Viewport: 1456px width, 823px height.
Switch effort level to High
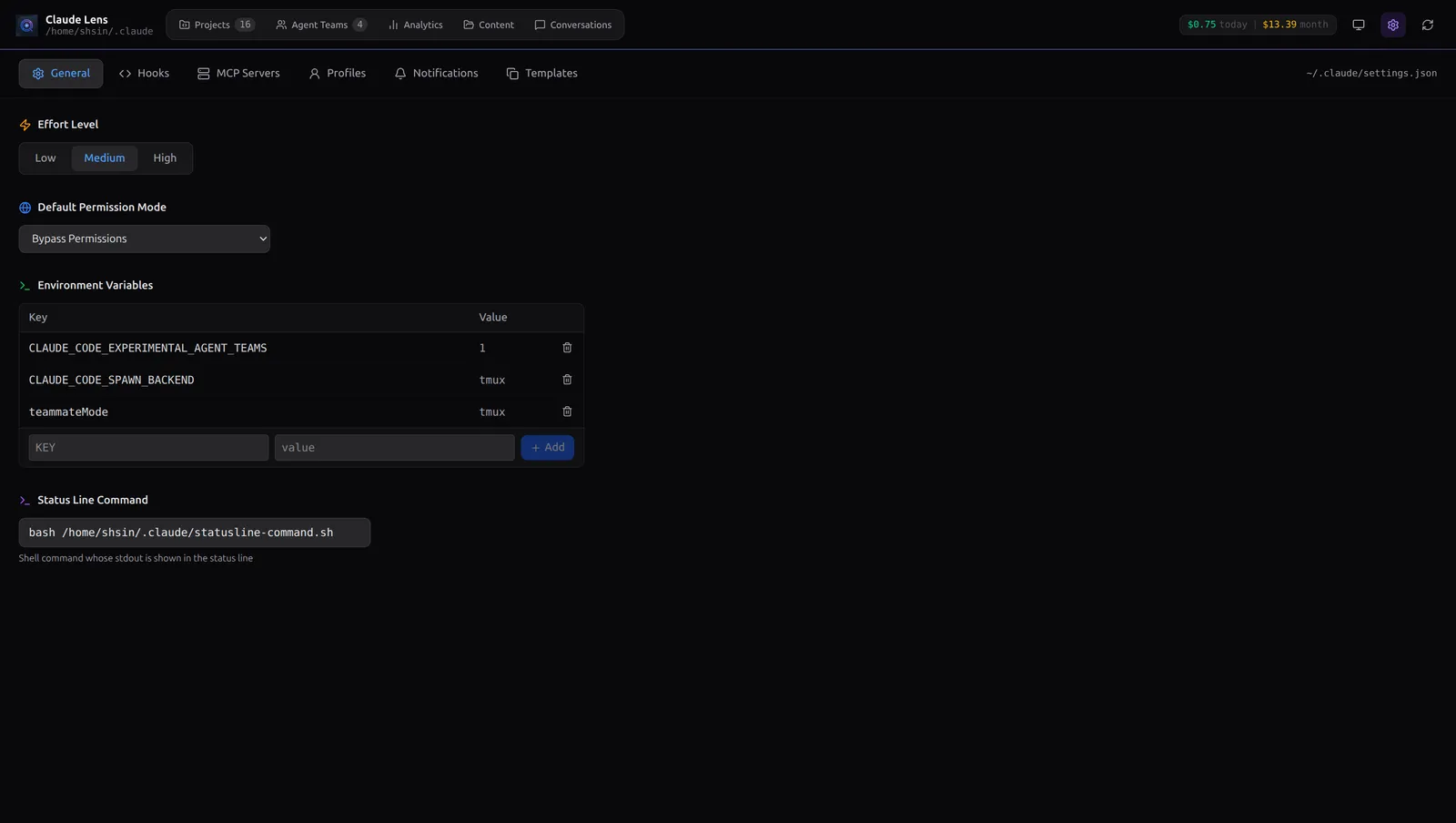click(165, 158)
